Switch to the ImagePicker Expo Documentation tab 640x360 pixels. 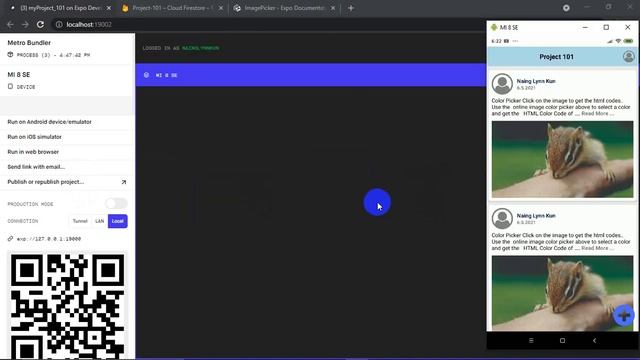click(x=284, y=8)
